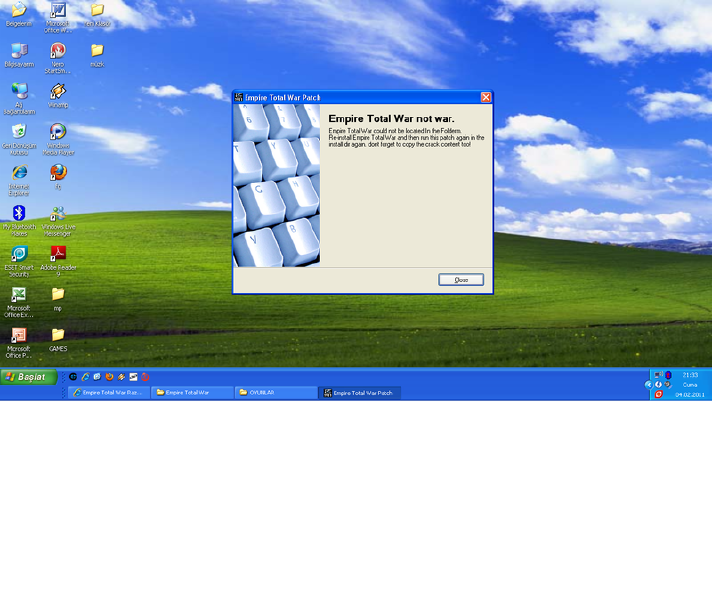Open the GAMES folder on desktop
Viewport: 712px width, 600px height.
click(x=58, y=335)
